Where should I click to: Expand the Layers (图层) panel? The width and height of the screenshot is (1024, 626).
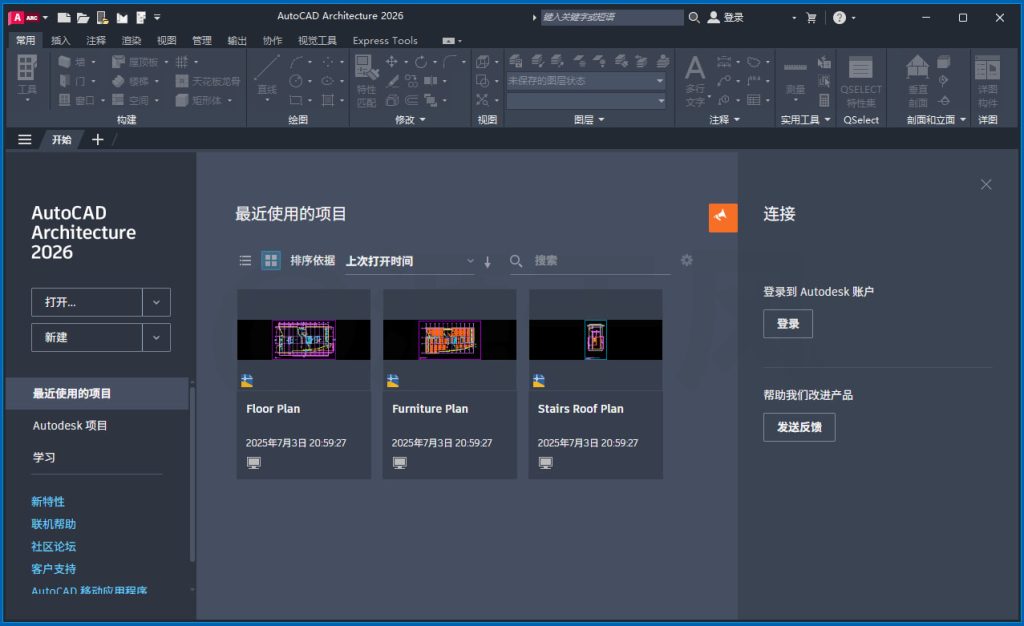tap(588, 119)
